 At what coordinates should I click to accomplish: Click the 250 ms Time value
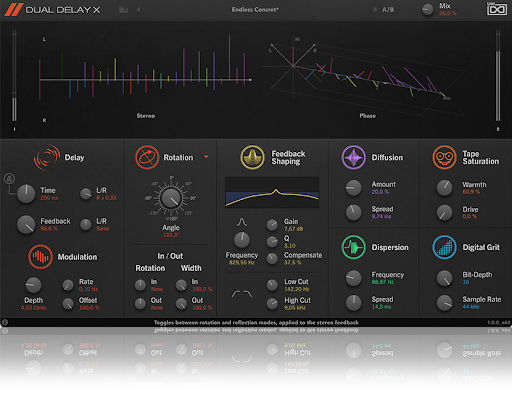[x=49, y=198]
